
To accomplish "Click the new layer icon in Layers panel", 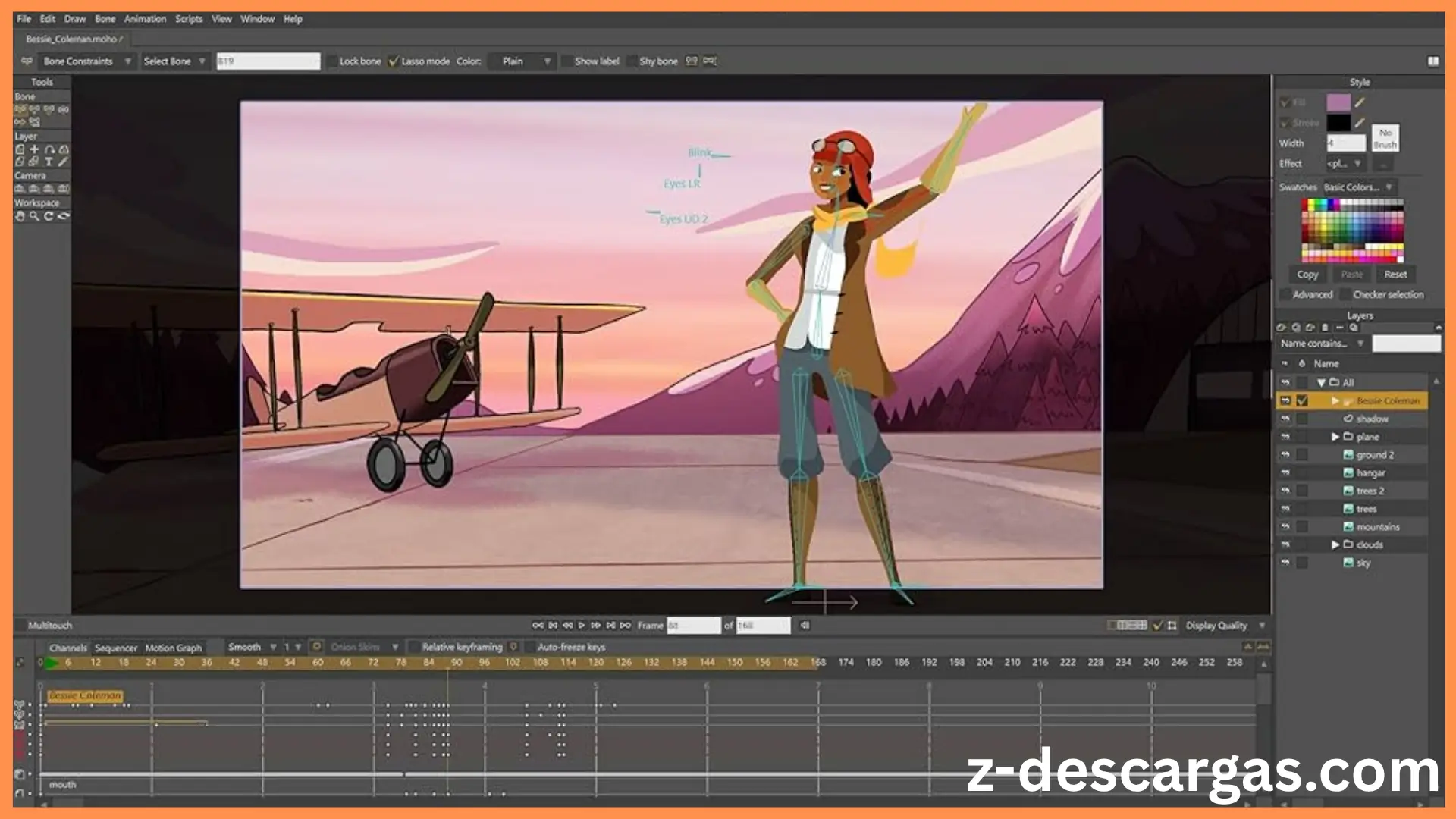I will point(1282,328).
